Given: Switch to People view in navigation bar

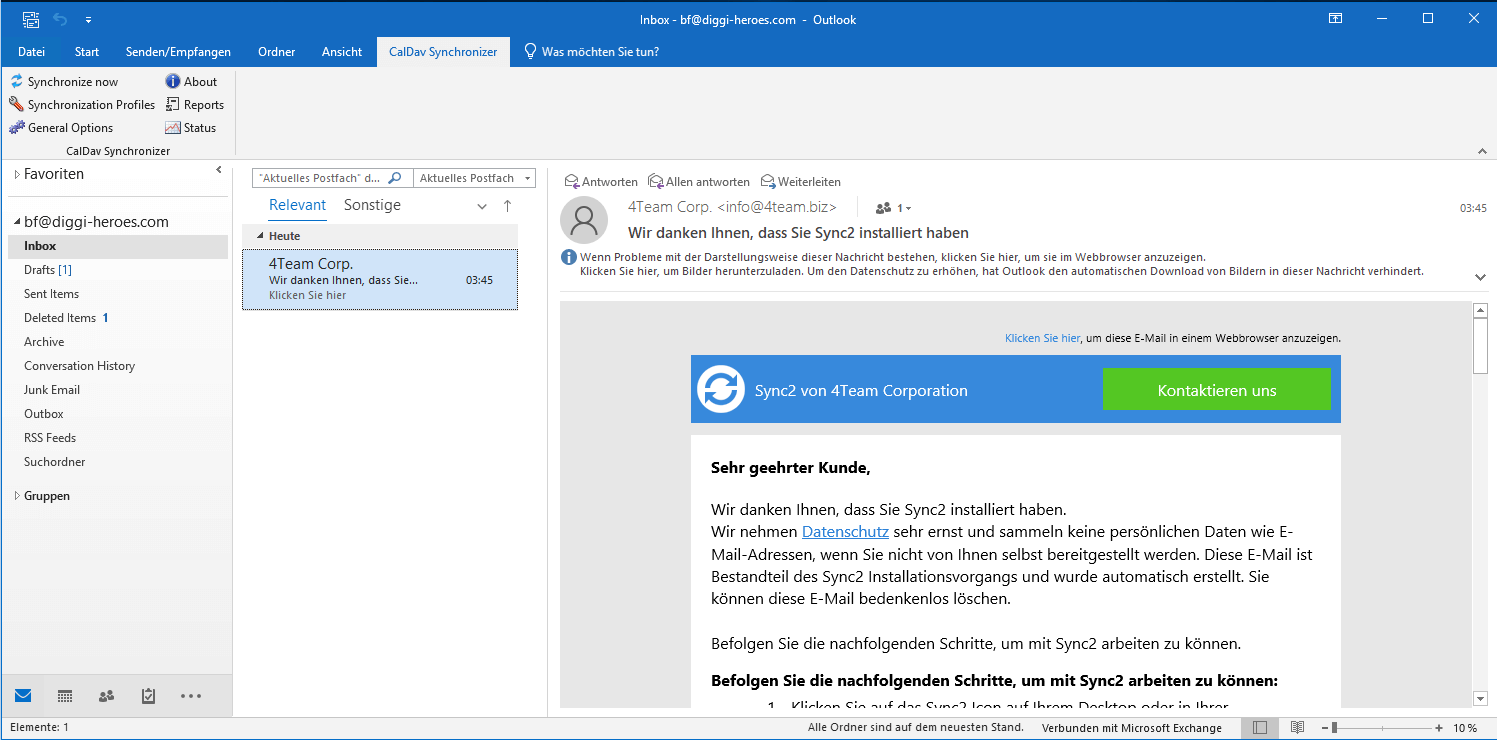Looking at the screenshot, I should [x=107, y=696].
